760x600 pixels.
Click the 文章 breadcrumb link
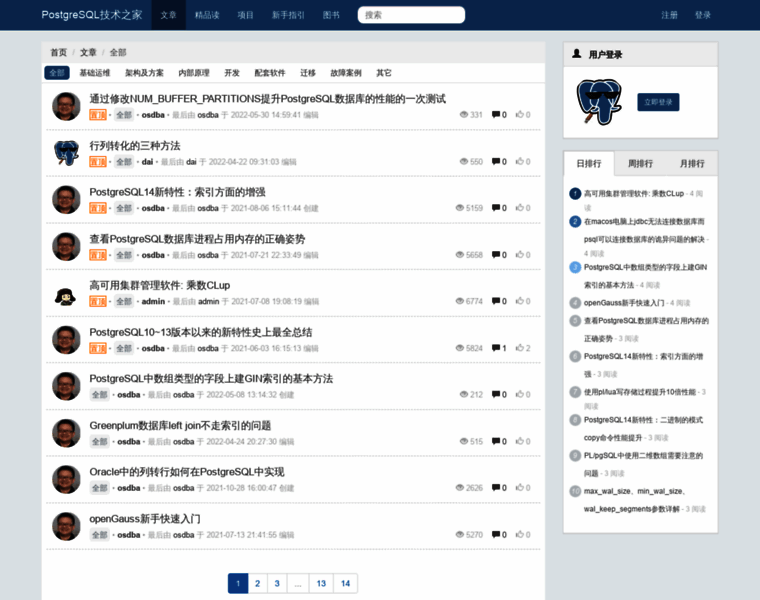pyautogui.click(x=88, y=52)
